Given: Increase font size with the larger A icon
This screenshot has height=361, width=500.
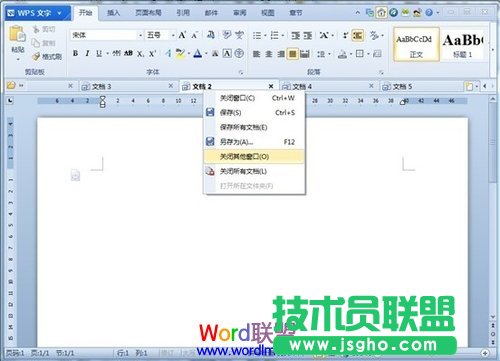Looking at the screenshot, I should [x=182, y=35].
